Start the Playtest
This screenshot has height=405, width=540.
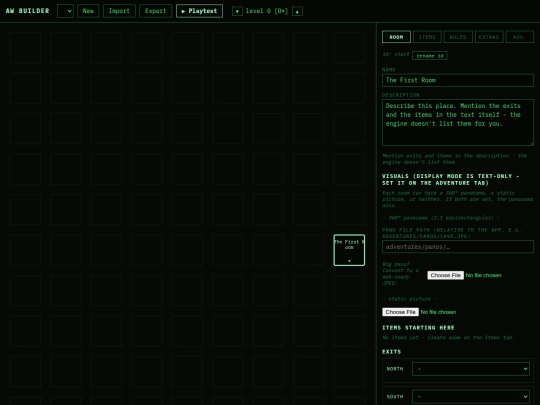click(199, 11)
